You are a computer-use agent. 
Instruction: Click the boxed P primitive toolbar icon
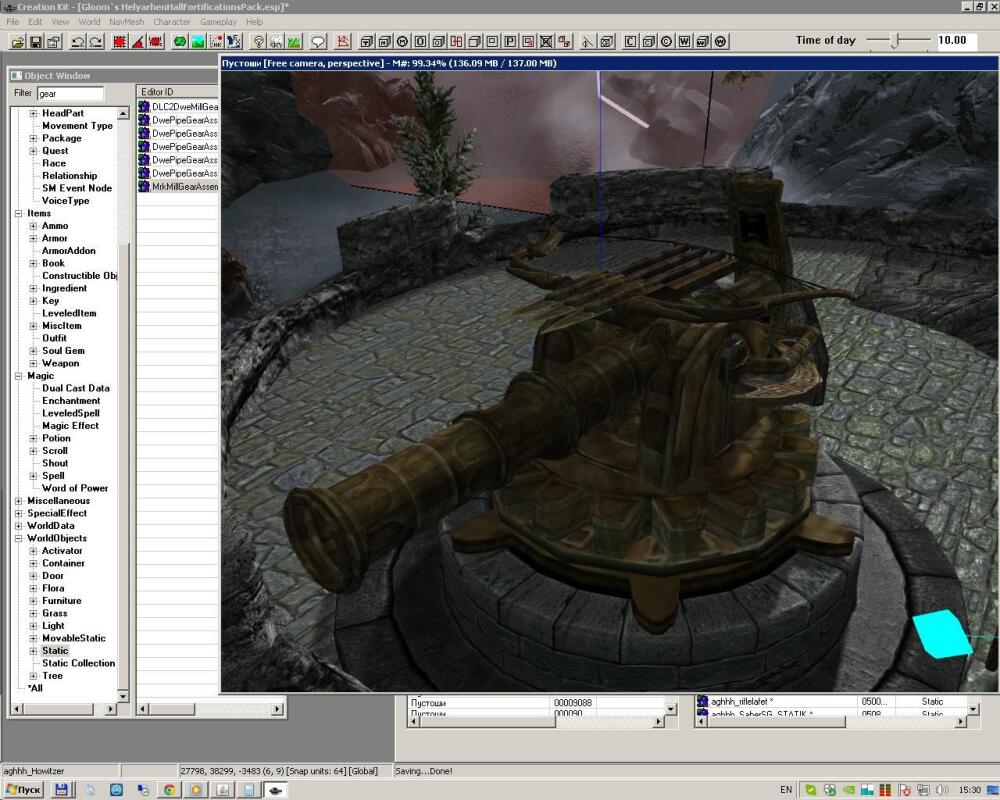pyautogui.click(x=510, y=42)
